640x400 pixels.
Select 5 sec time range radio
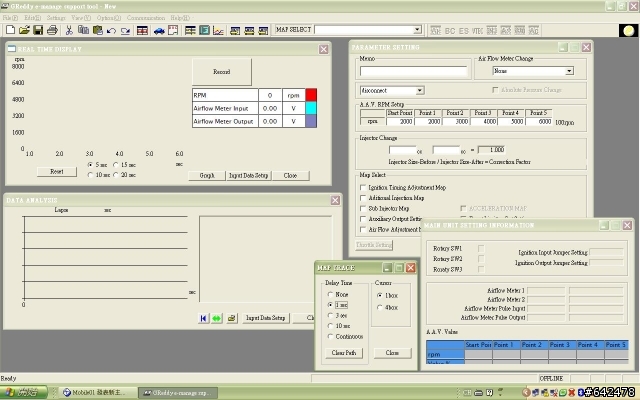90,164
